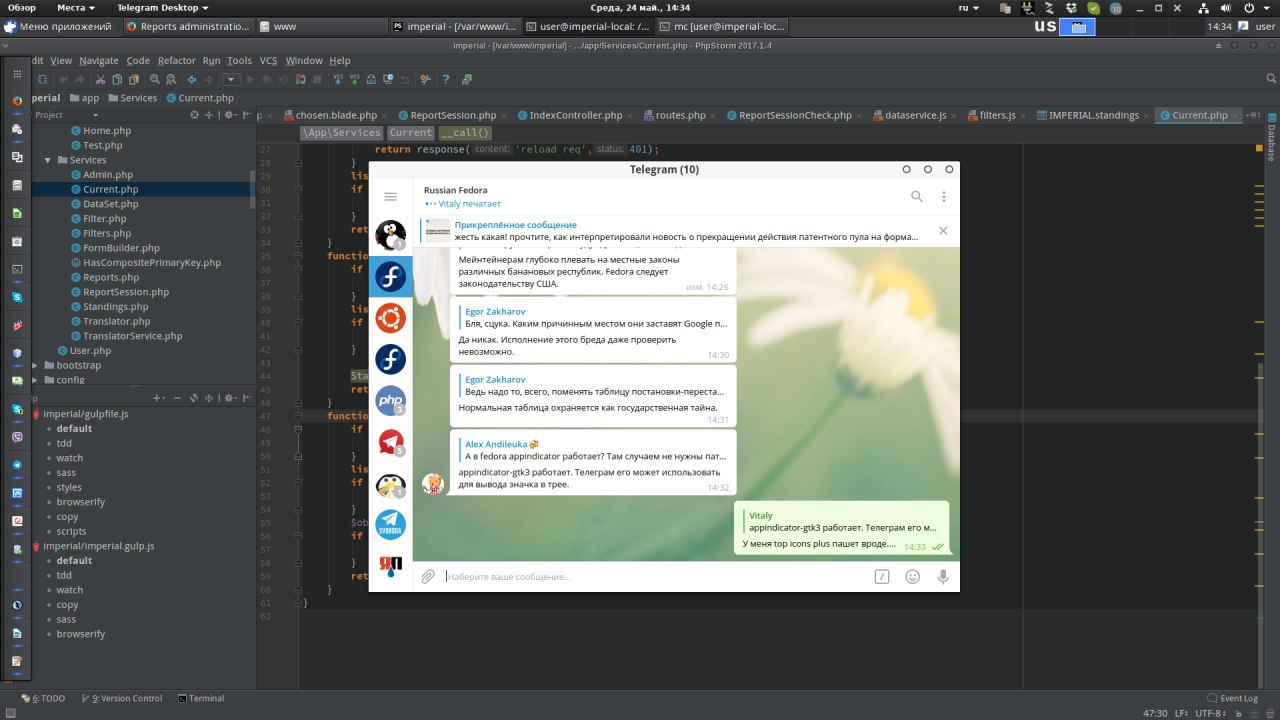
Task: Open Telegram chat options (three dots)
Action: tap(943, 197)
